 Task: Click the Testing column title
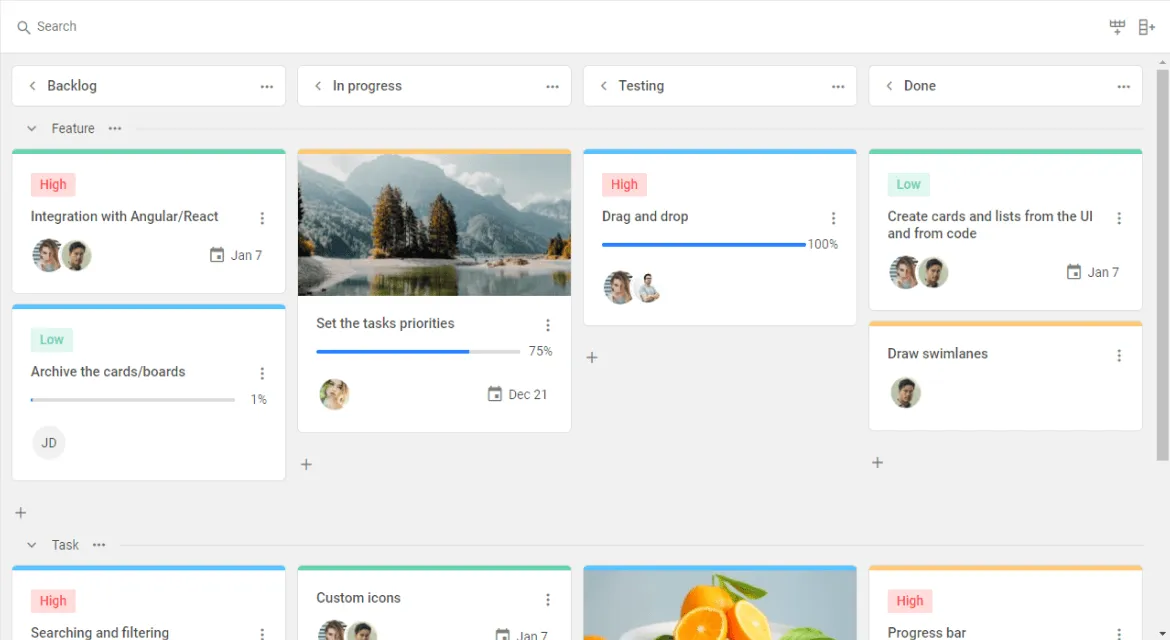coord(641,86)
